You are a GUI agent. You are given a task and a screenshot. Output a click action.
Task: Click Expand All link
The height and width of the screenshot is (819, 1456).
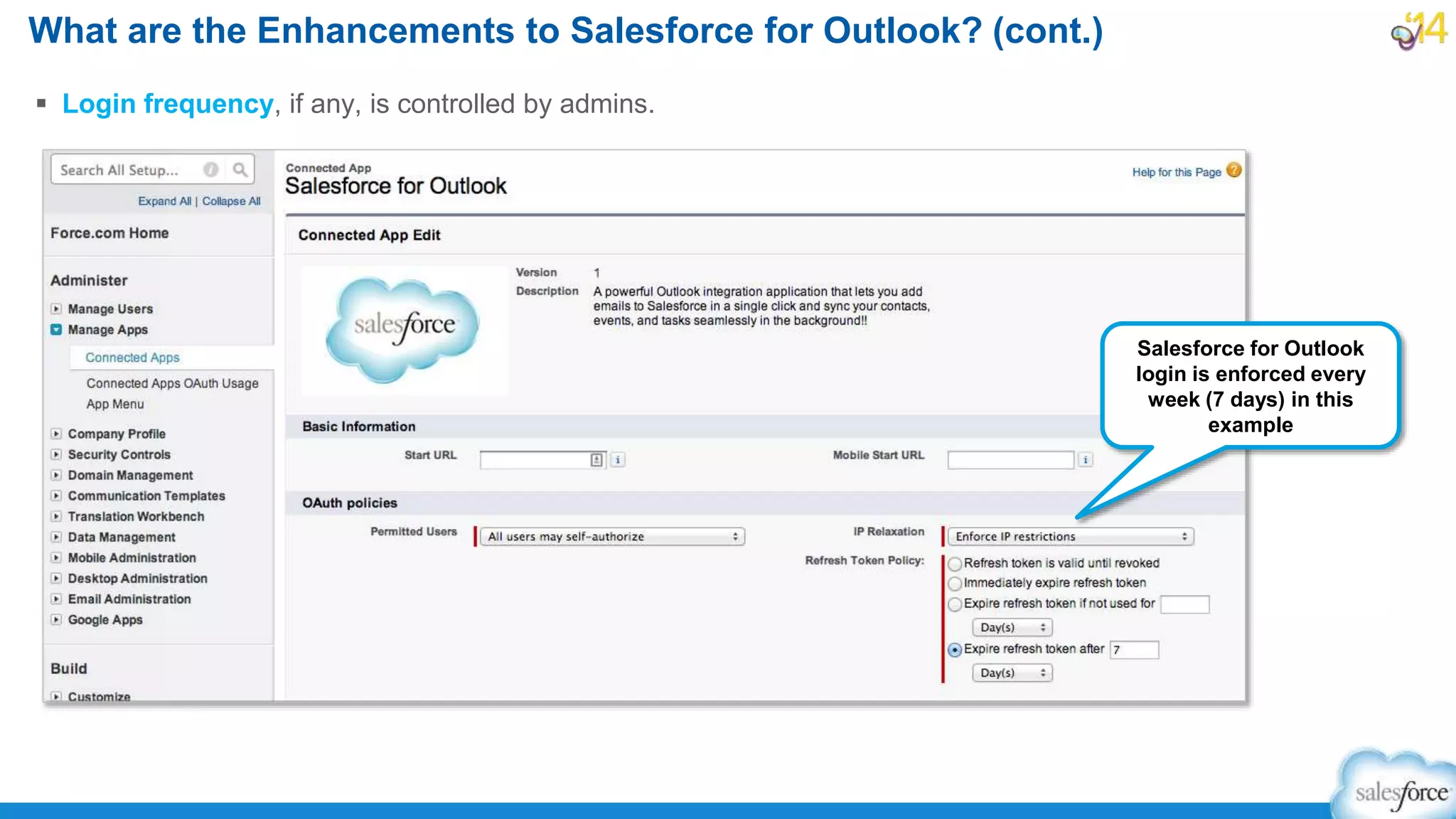click(165, 201)
